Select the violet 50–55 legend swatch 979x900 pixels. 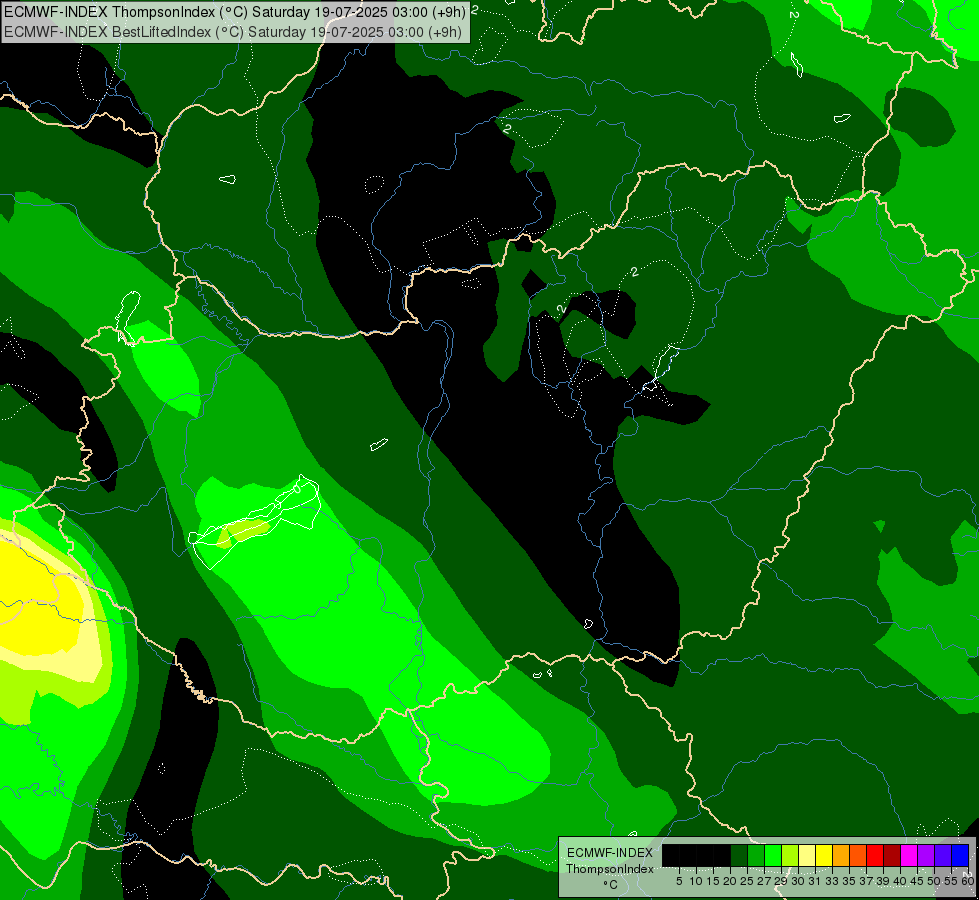point(943,855)
